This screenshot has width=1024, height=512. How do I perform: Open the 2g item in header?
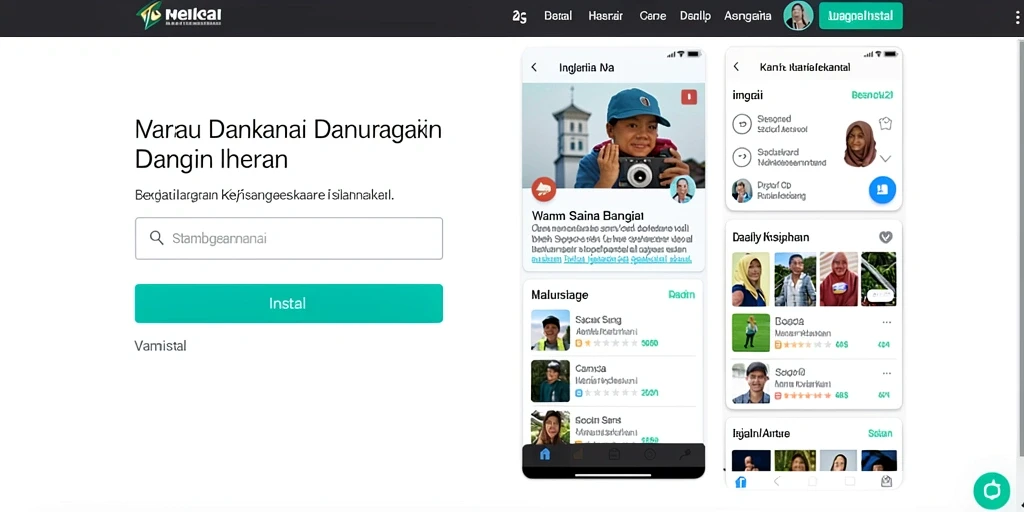(x=519, y=16)
